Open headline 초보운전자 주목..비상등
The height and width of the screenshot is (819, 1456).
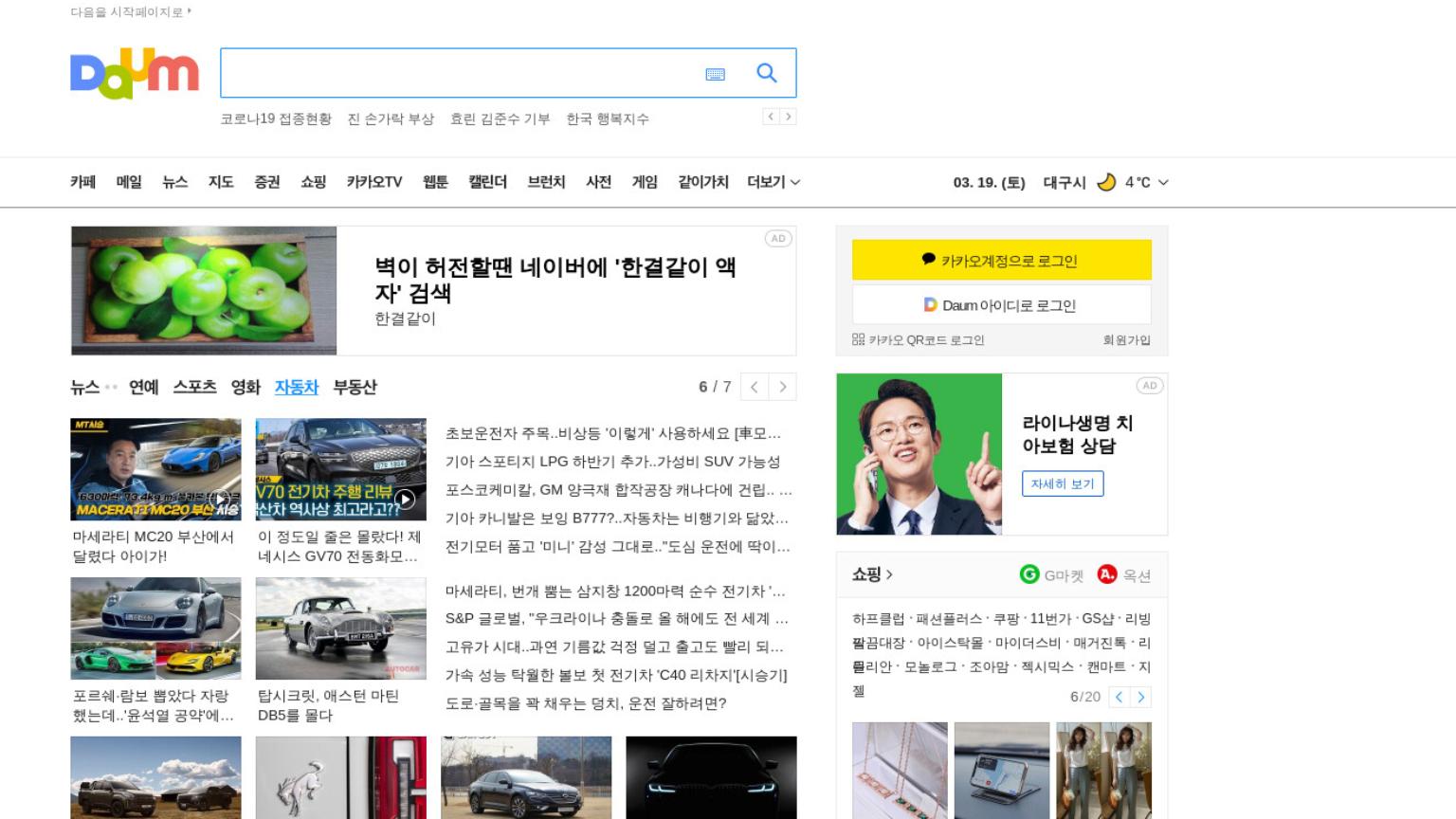tap(613, 433)
